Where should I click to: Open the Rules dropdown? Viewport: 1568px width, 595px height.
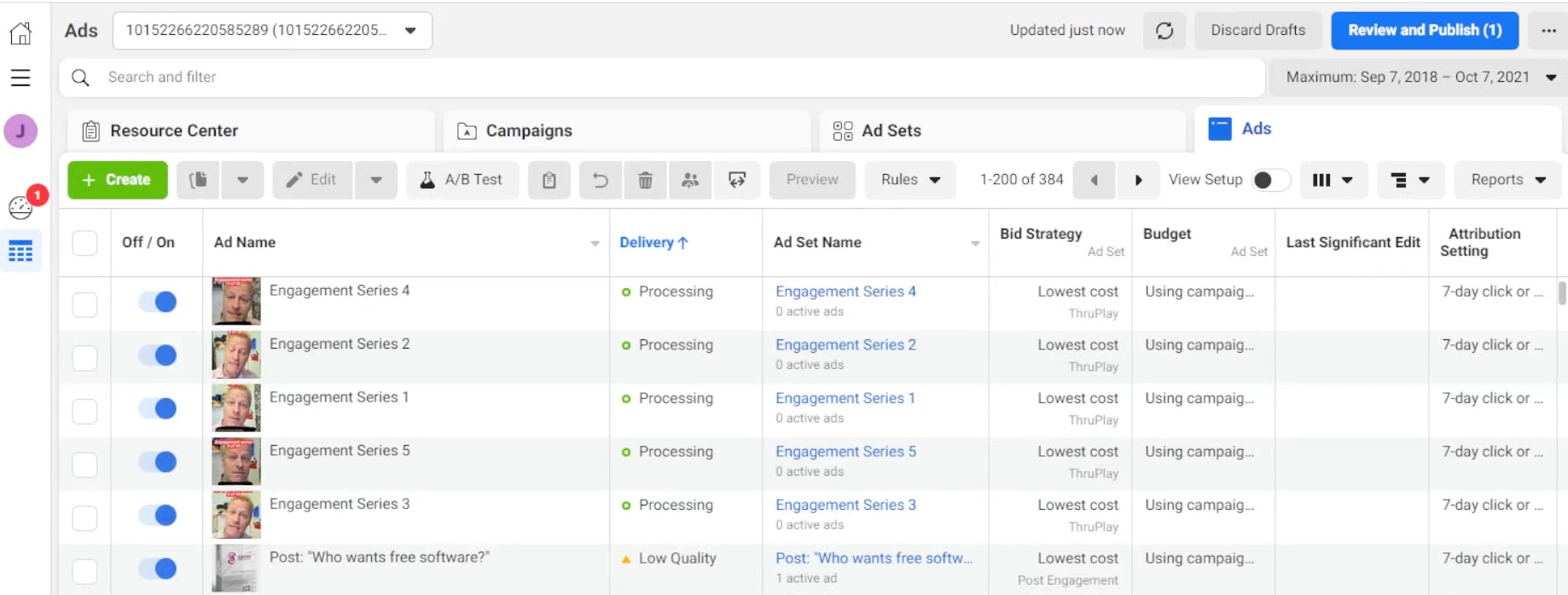(x=910, y=180)
